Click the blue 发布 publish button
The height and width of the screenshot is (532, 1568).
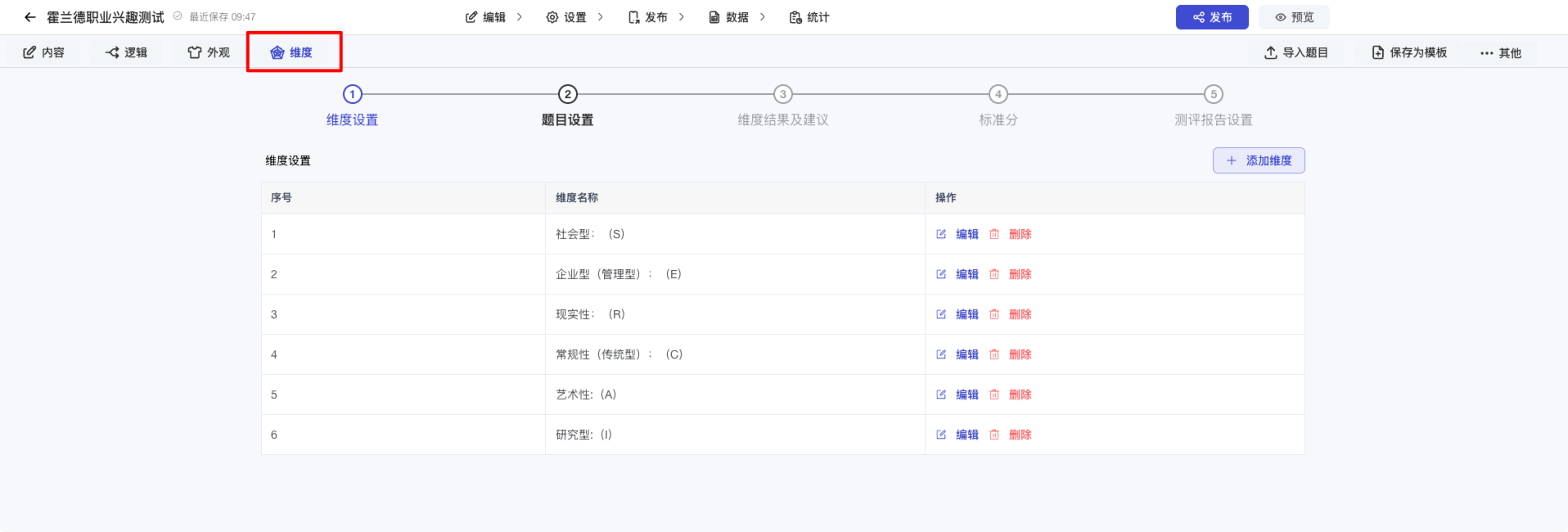pos(1212,17)
